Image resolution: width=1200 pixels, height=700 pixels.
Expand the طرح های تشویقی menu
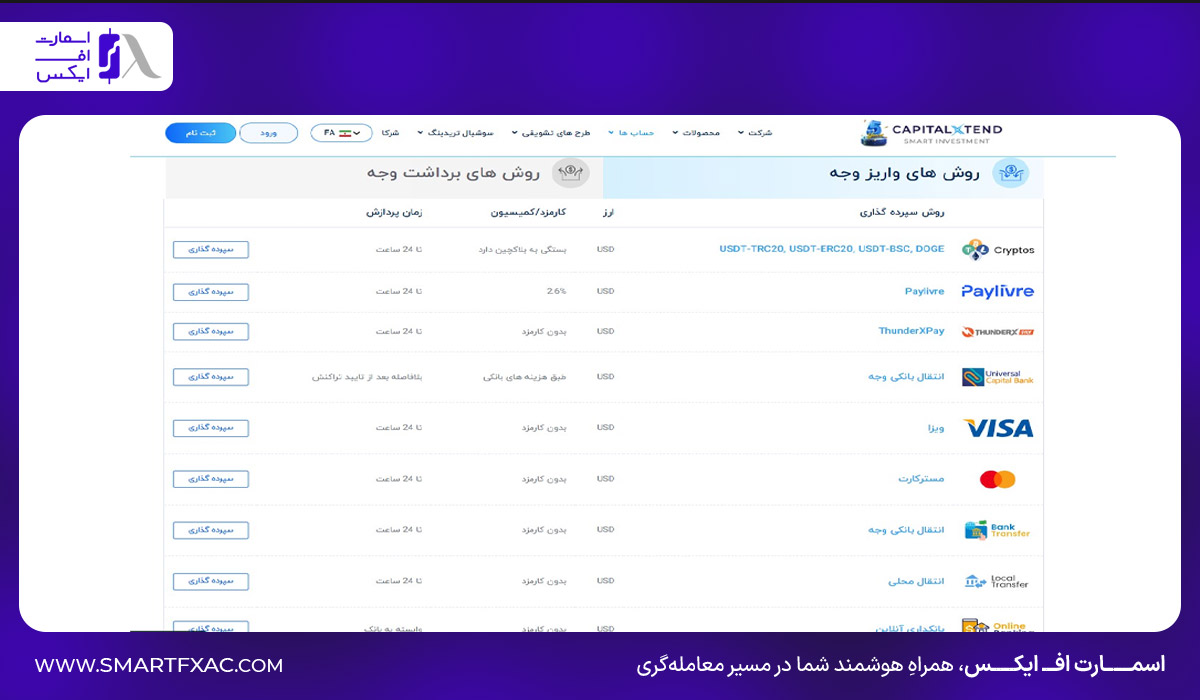coord(551,133)
